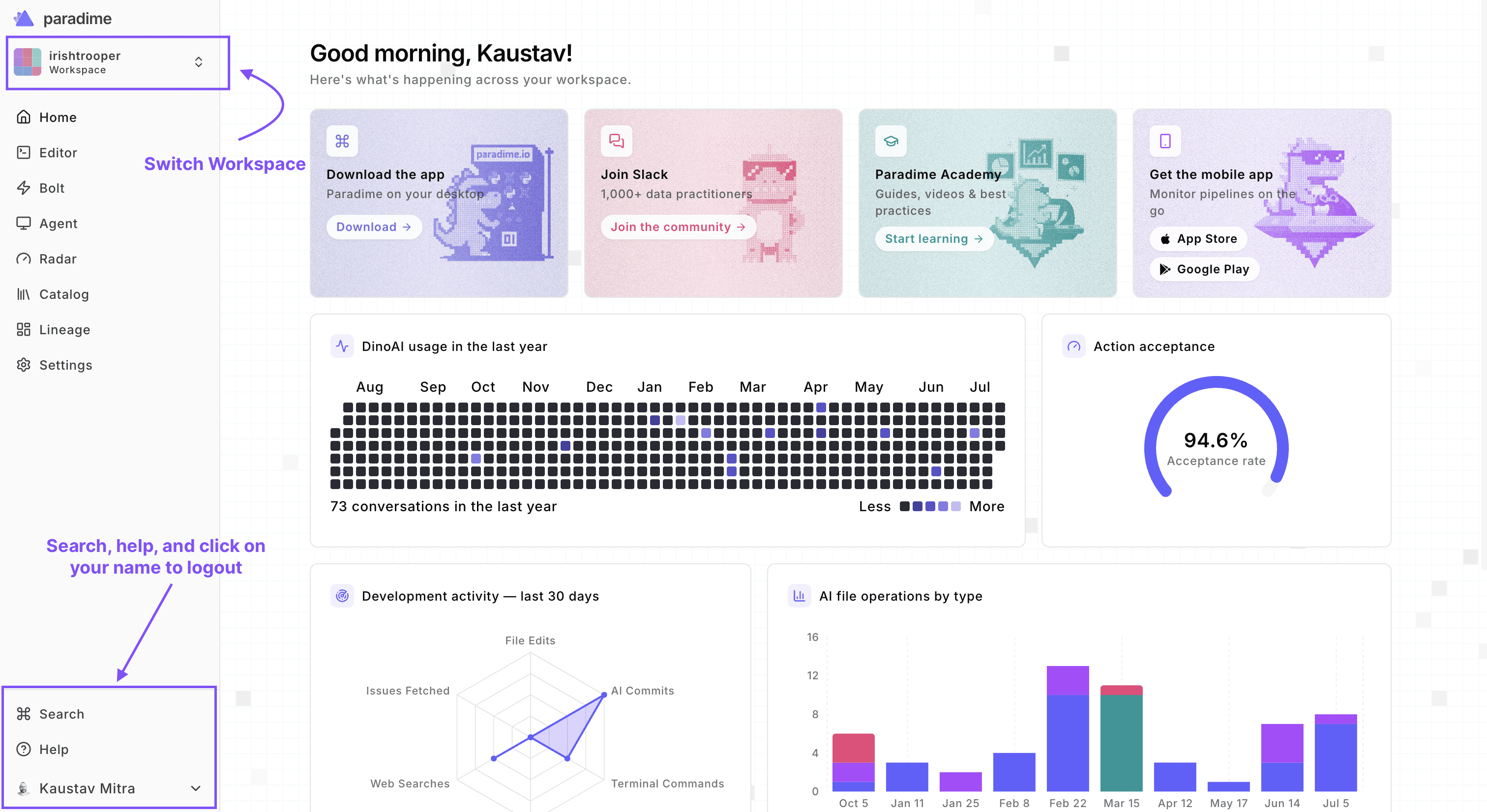The height and width of the screenshot is (812, 1487).
Task: Click the darkest legend swatch beside Less
Action: tap(905, 506)
